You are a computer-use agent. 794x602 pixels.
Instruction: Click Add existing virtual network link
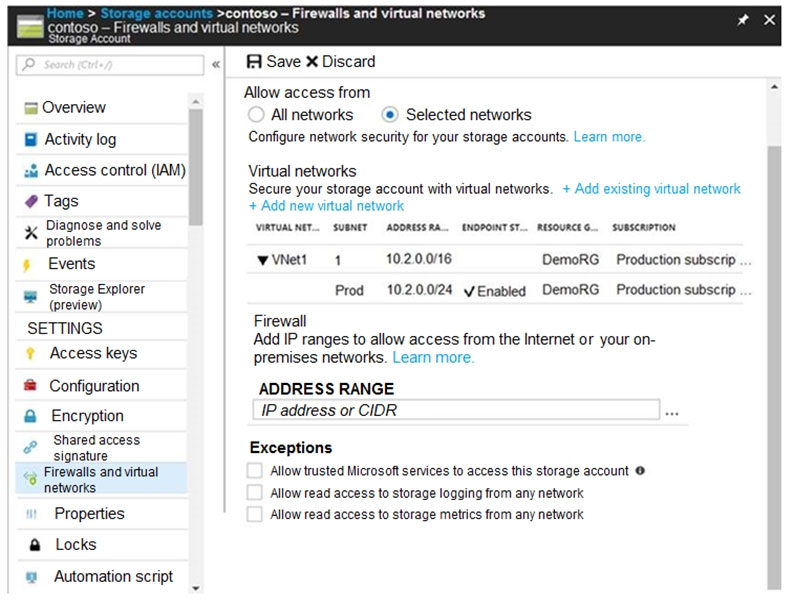pos(651,188)
